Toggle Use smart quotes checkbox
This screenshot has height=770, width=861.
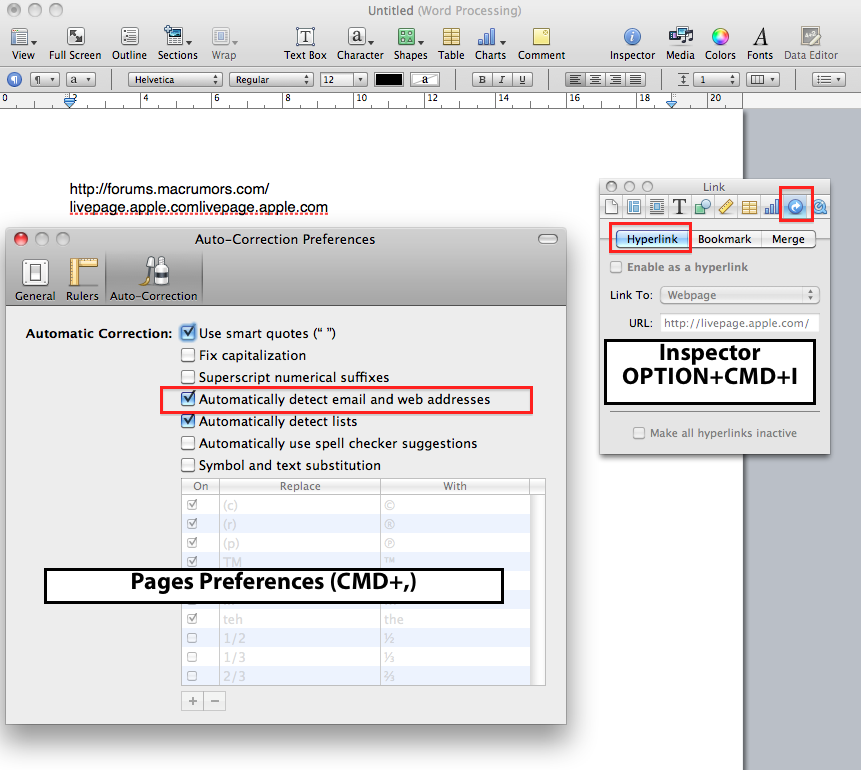pyautogui.click(x=188, y=333)
